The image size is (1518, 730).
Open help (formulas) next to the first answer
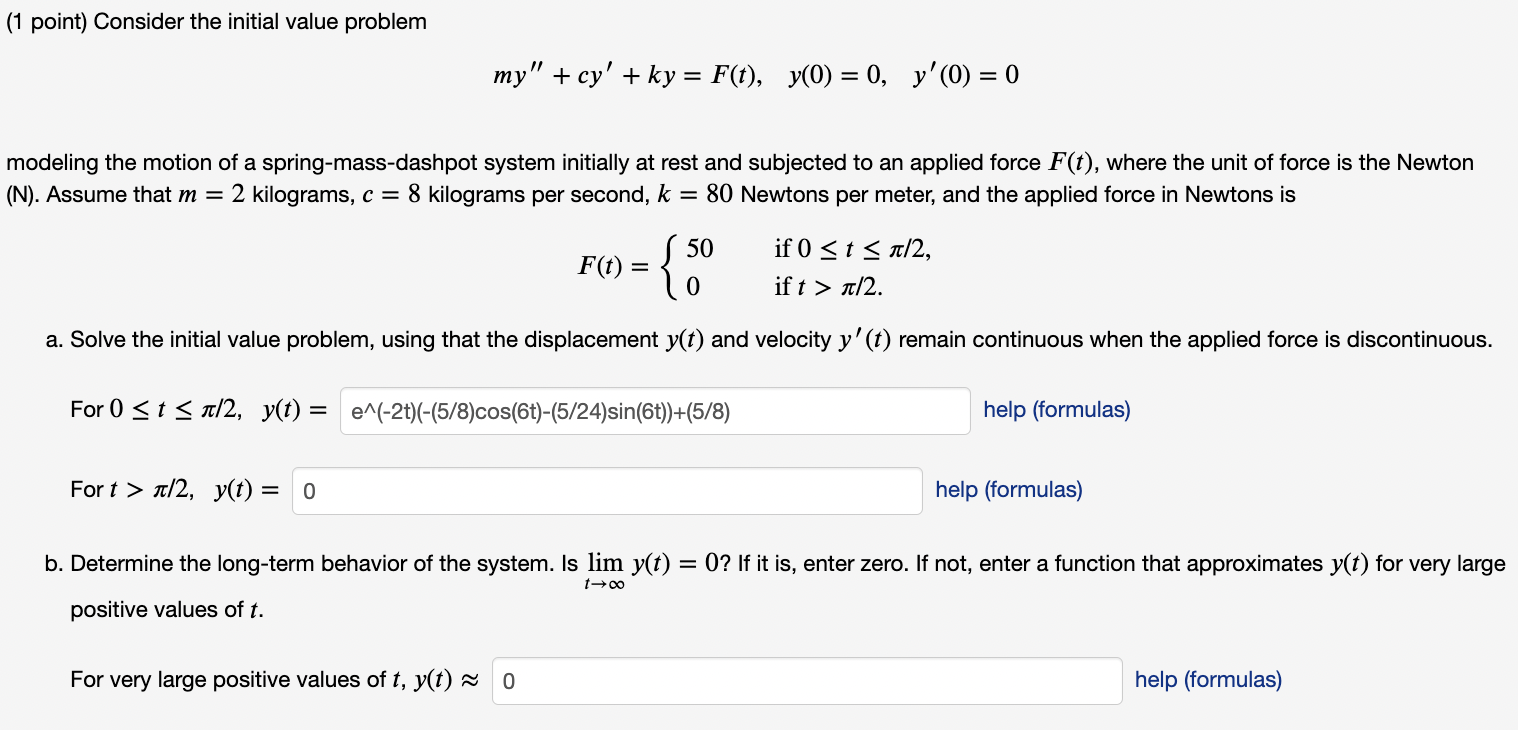click(x=1056, y=409)
